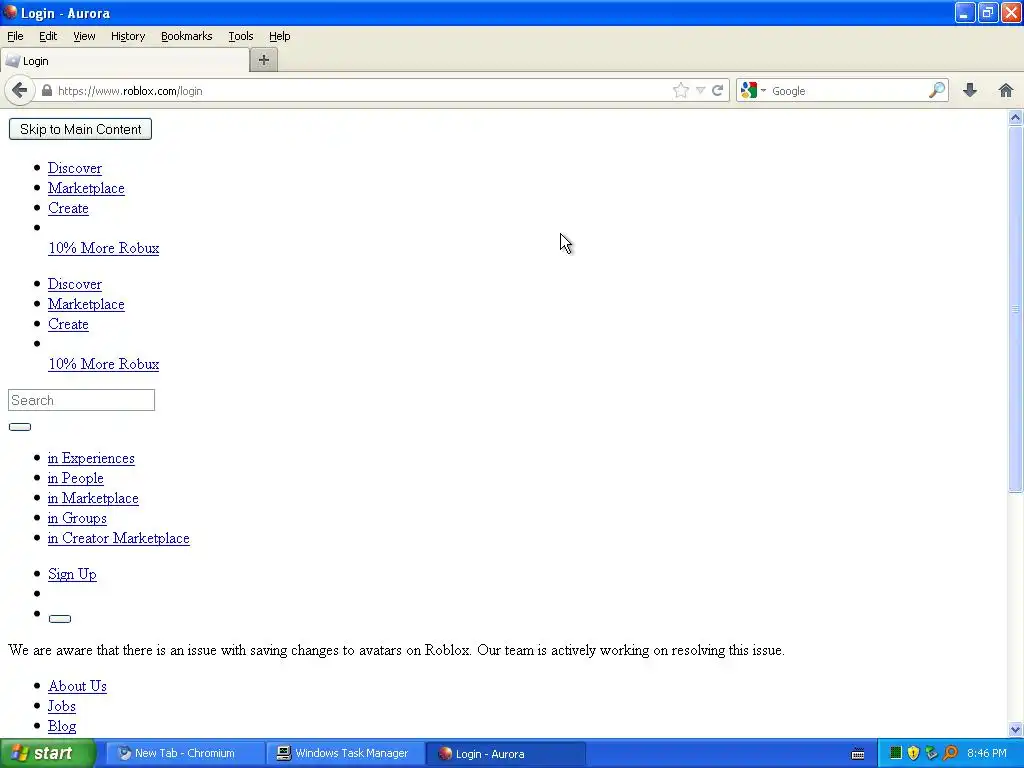This screenshot has width=1024, height=768.
Task: Click the Safely Remove Hardware tray icon
Action: point(932,753)
